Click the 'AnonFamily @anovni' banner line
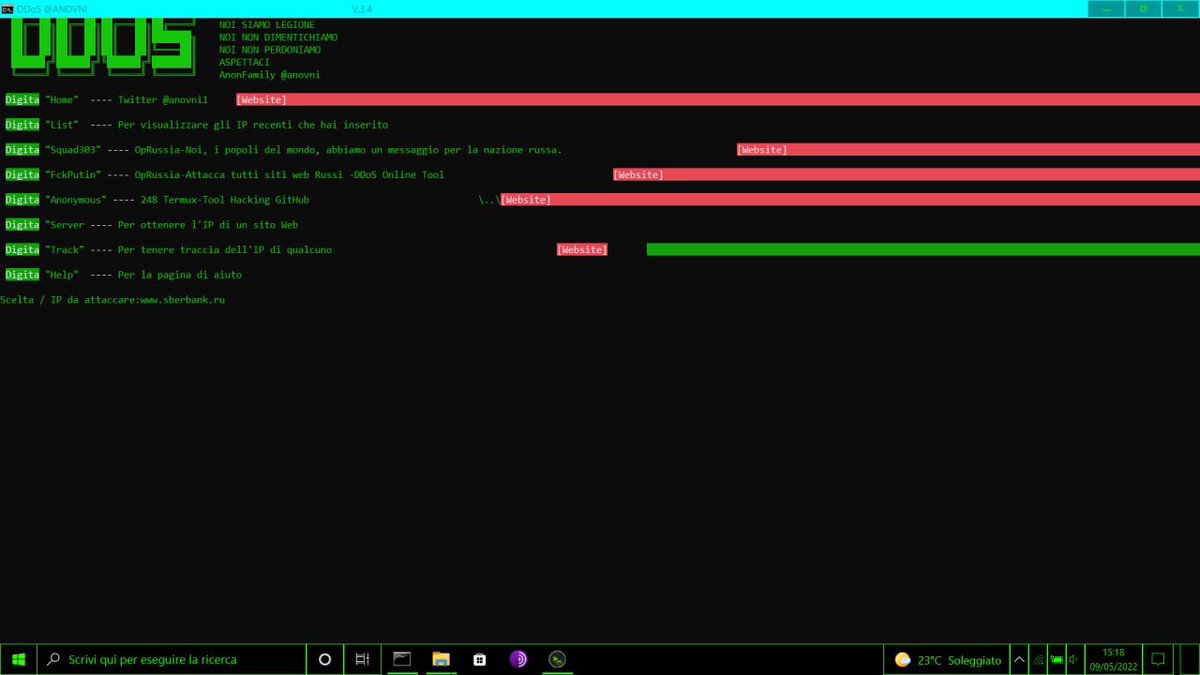Screen dimensions: 1200x675 pos(270,75)
